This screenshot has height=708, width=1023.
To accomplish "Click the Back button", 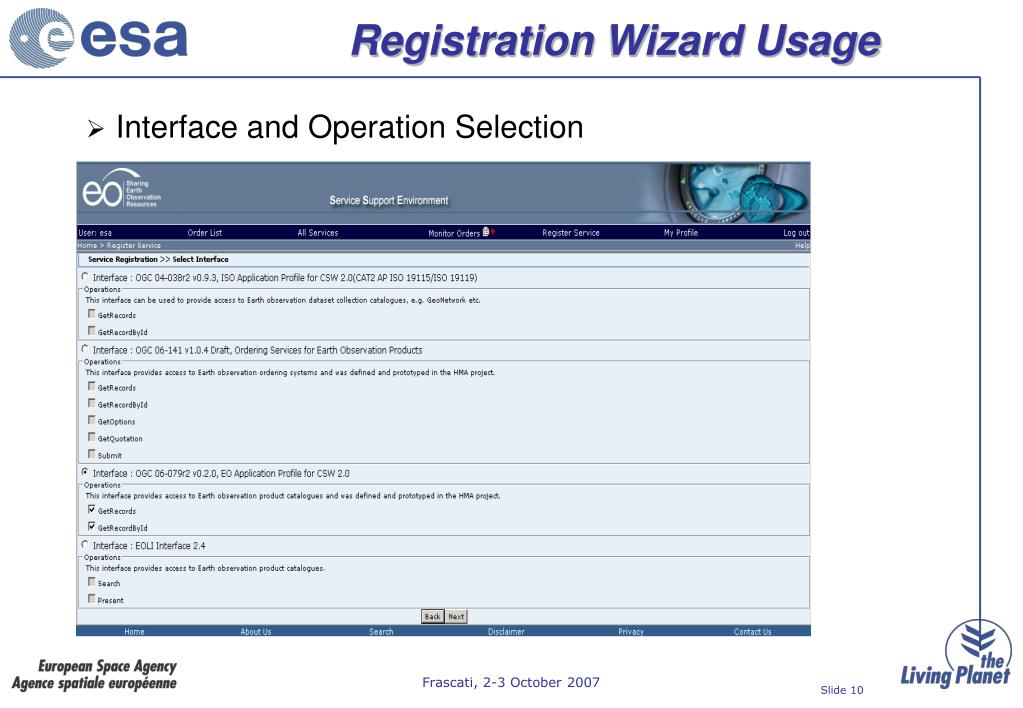I will pyautogui.click(x=433, y=617).
